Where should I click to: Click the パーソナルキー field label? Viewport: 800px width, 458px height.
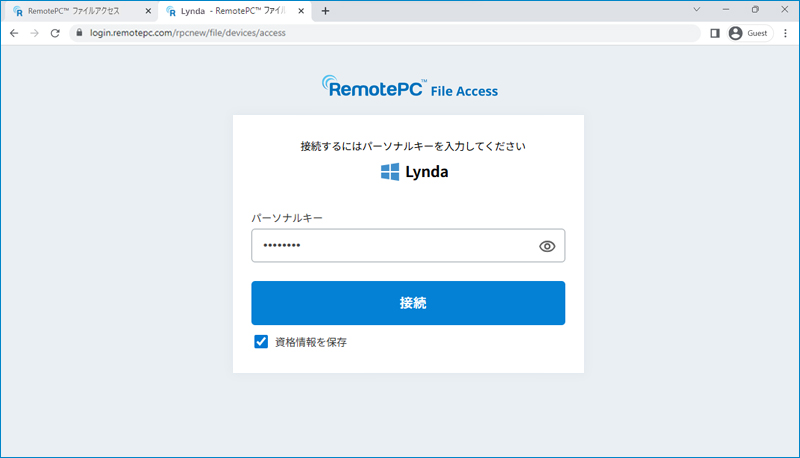point(287,218)
